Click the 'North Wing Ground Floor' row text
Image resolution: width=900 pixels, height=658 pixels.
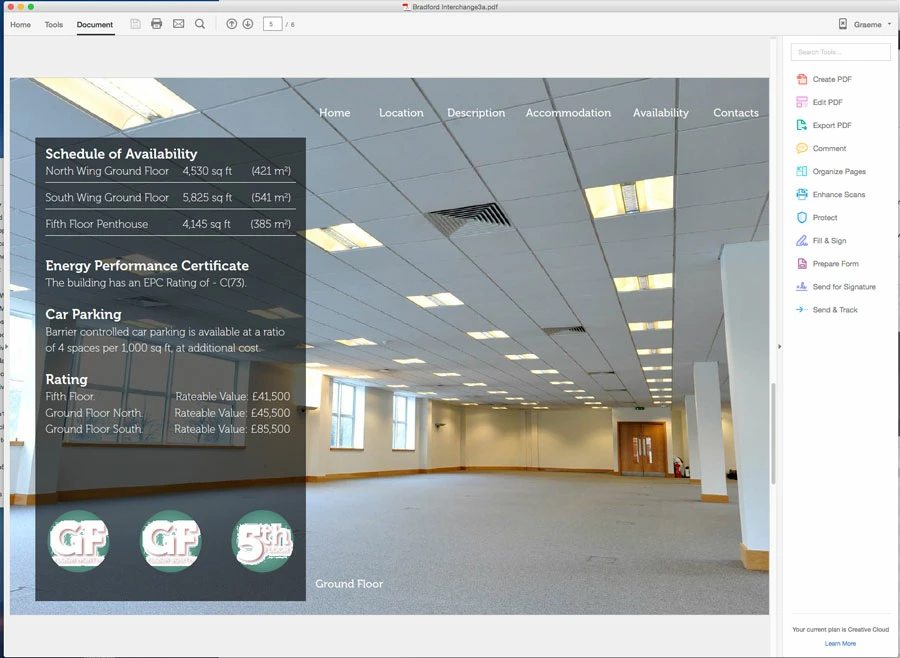coord(107,171)
